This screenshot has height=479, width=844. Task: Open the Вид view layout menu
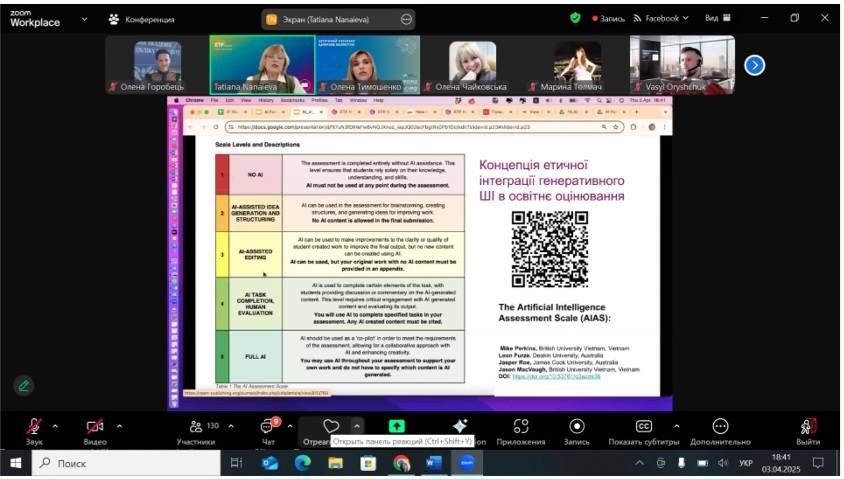[x=717, y=18]
